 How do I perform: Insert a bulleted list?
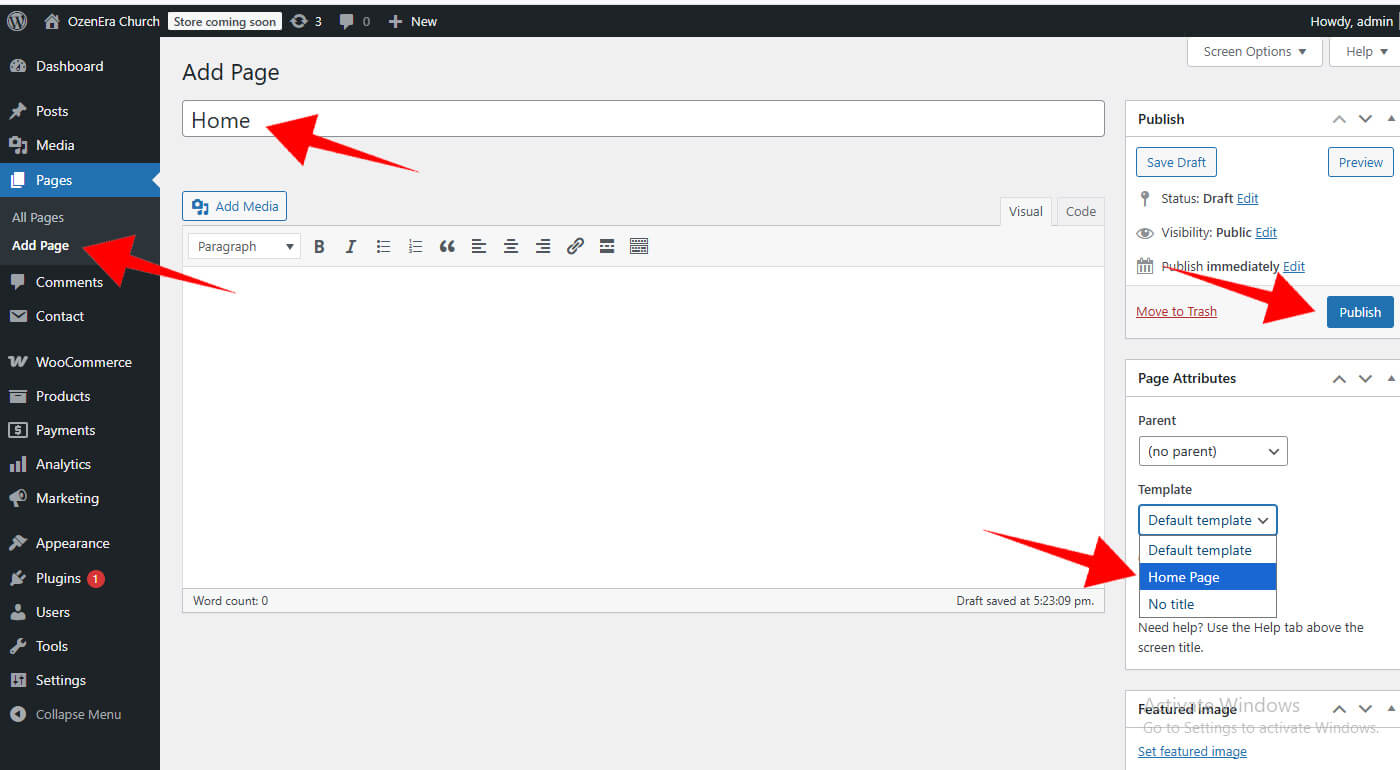coord(383,246)
